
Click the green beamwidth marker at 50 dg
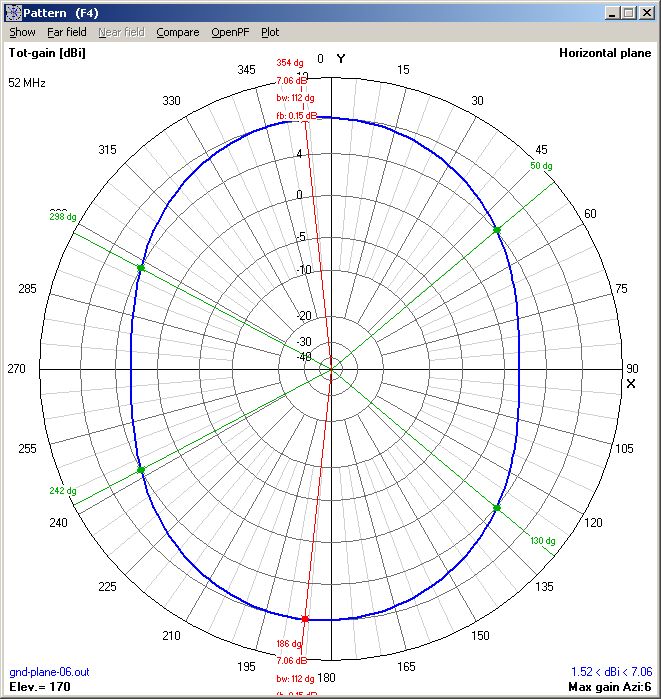coord(497,230)
